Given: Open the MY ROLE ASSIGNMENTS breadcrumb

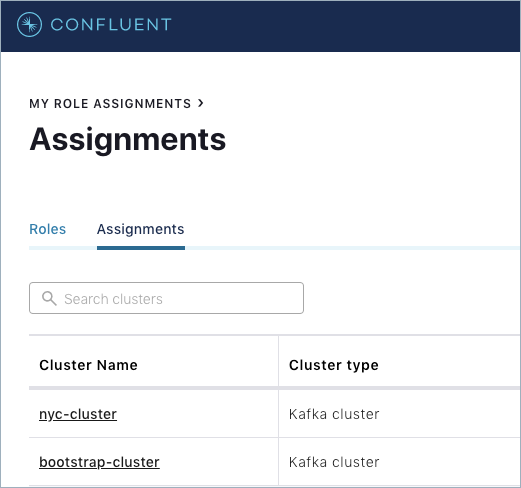Looking at the screenshot, I should 110,104.
